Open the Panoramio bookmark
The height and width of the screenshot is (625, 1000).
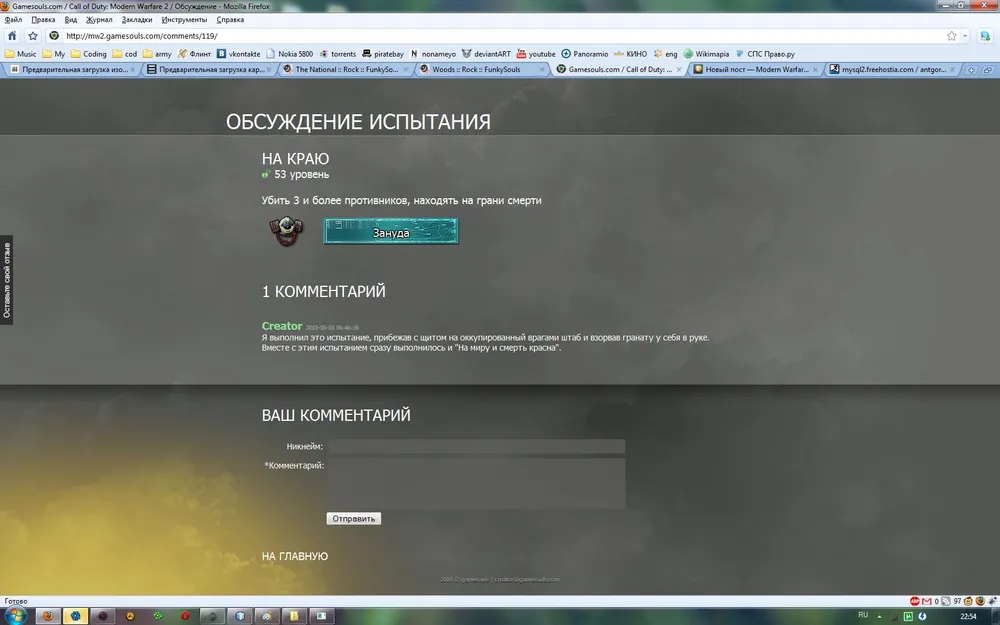pos(585,54)
